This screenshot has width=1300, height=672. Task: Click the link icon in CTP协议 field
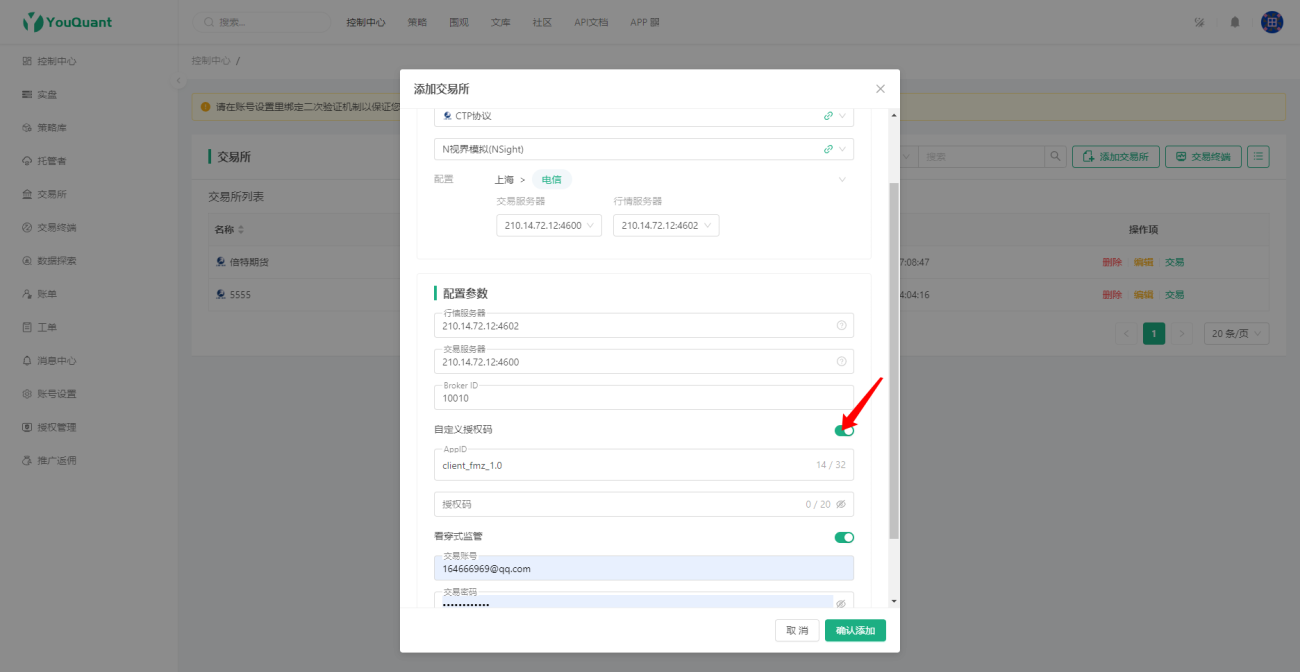click(828, 116)
